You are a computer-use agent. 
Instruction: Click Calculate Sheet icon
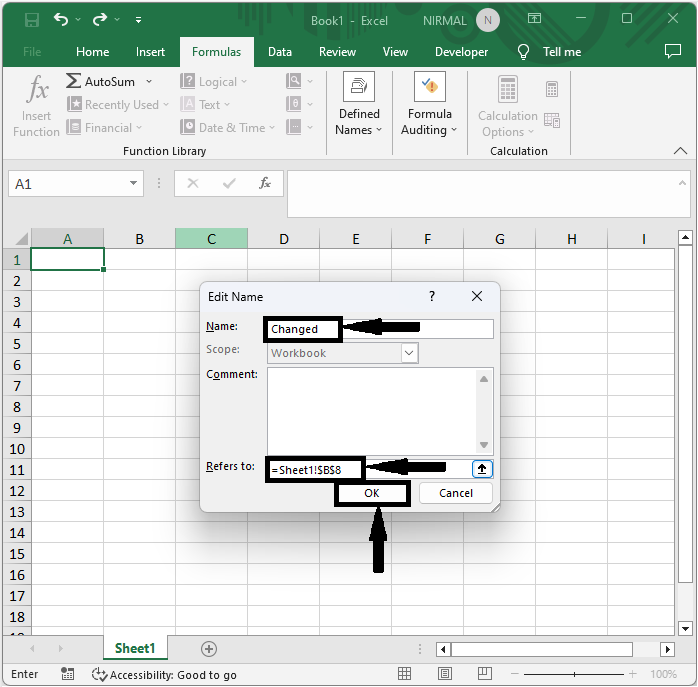(x=552, y=120)
